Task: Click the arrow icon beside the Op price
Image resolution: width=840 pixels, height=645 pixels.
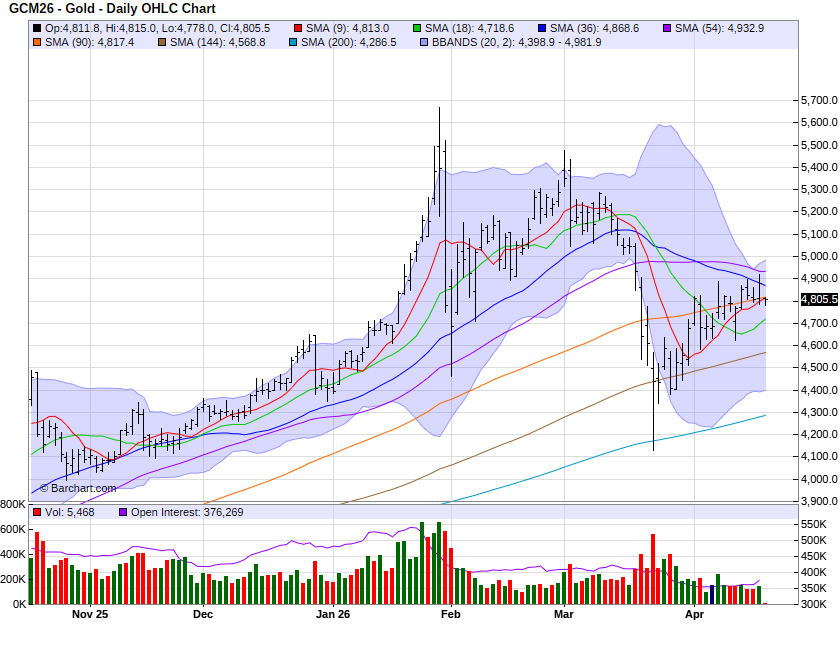Action: [37, 28]
